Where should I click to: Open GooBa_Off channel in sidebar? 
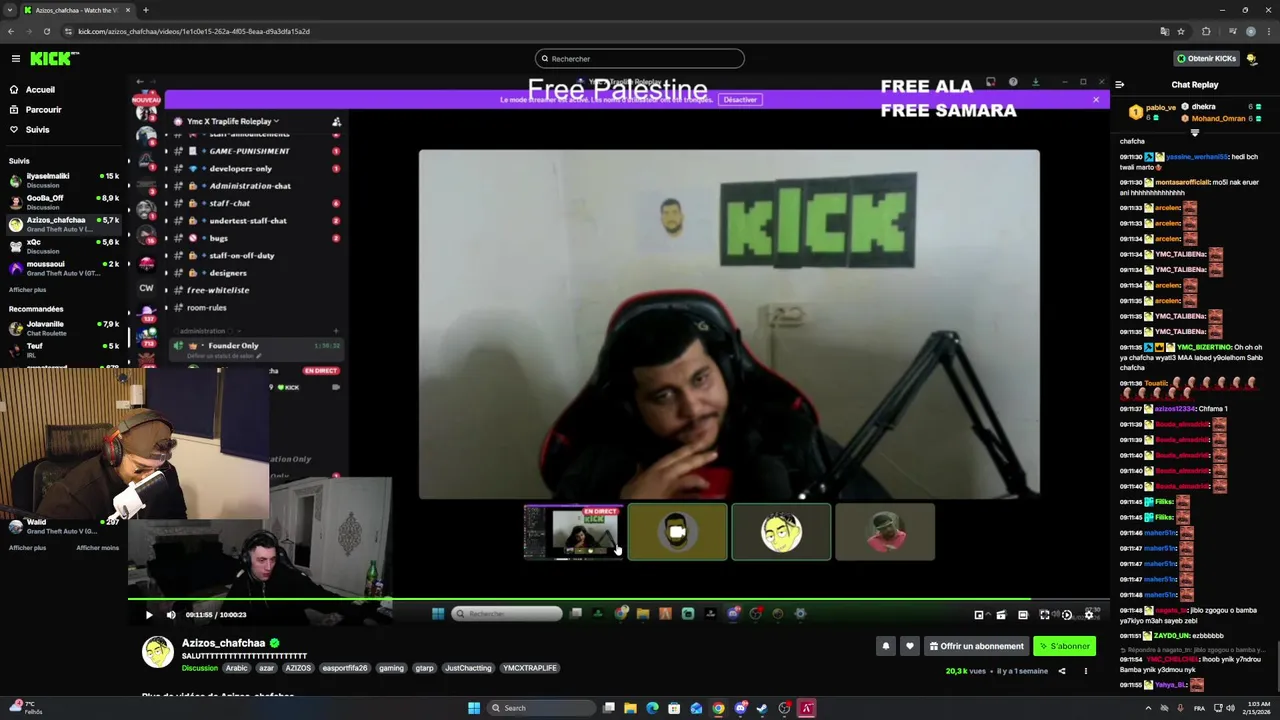[64, 202]
